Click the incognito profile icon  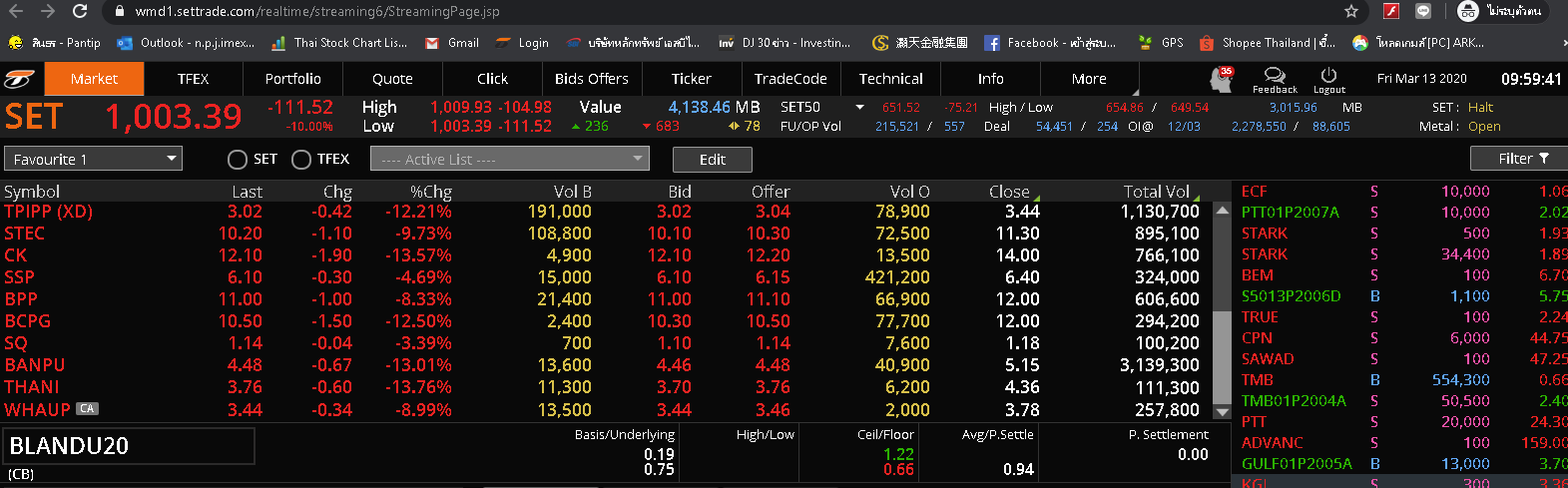1467,11
